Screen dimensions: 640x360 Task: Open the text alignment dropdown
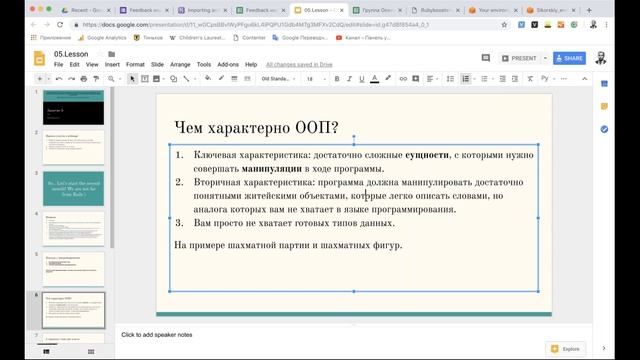click(x=432, y=79)
